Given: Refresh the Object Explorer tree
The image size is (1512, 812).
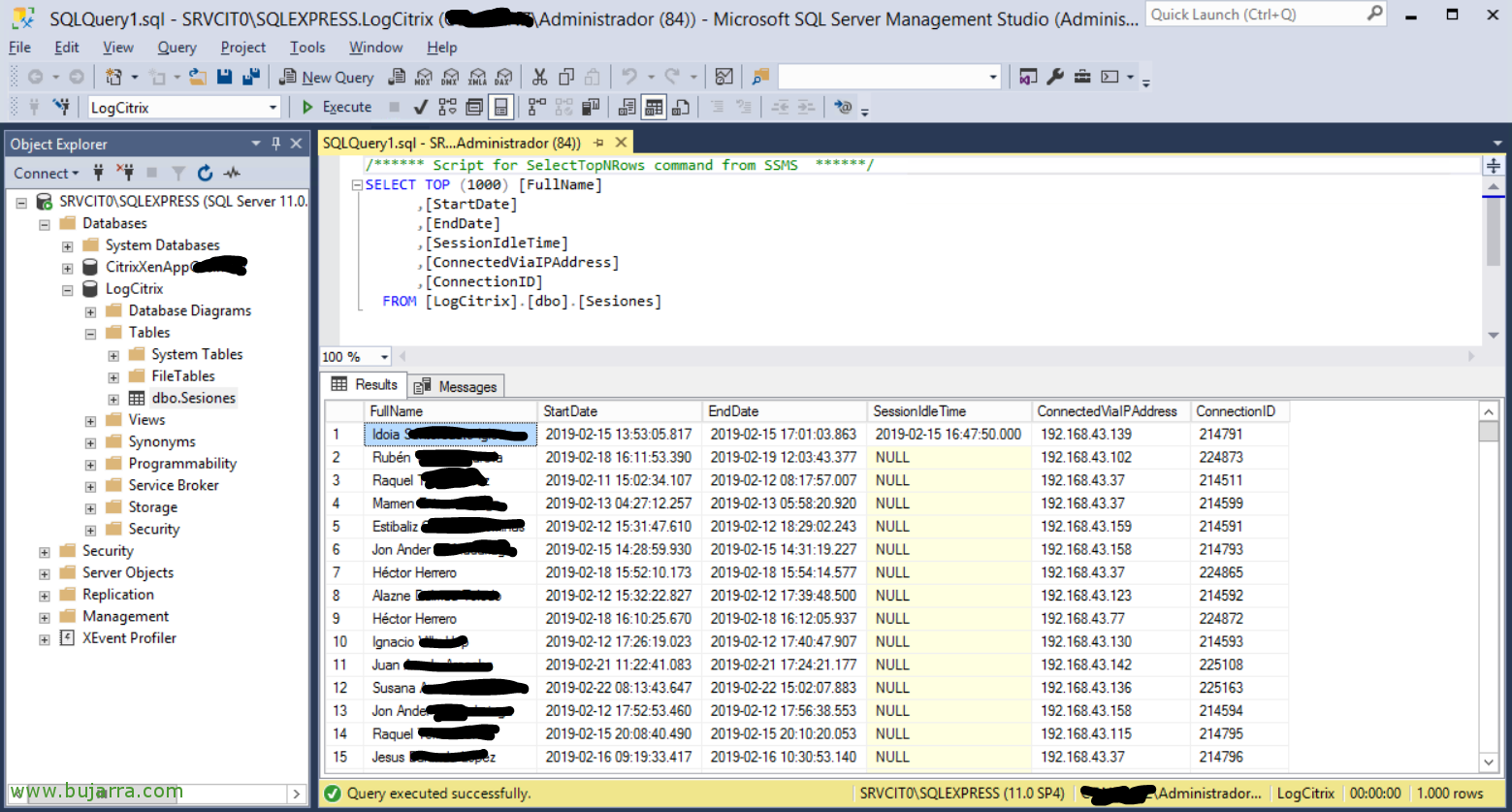Looking at the screenshot, I should [x=205, y=173].
